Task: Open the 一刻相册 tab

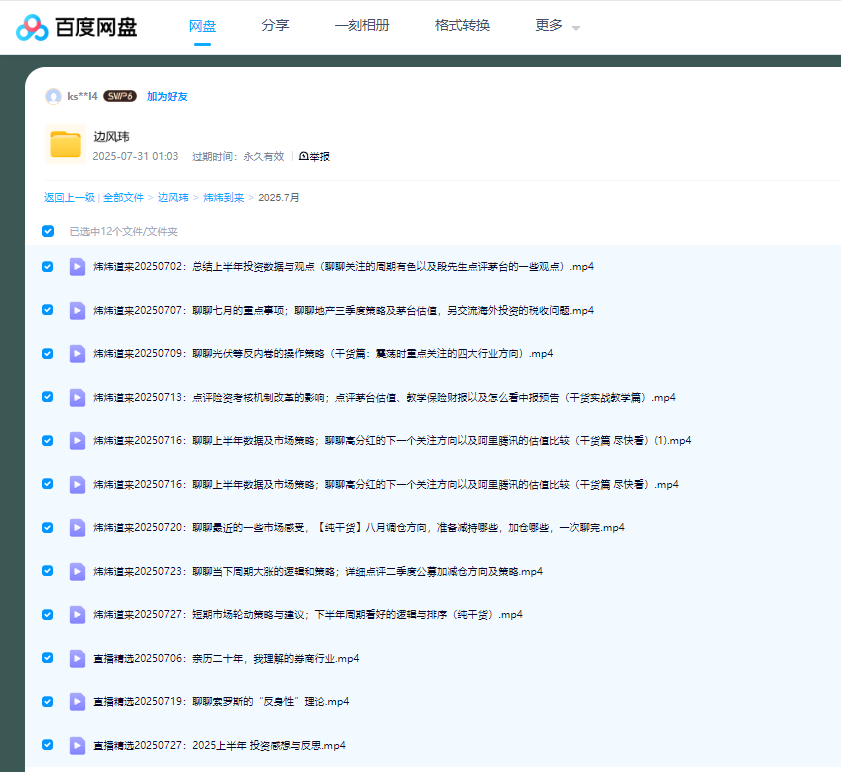Action: 362,26
